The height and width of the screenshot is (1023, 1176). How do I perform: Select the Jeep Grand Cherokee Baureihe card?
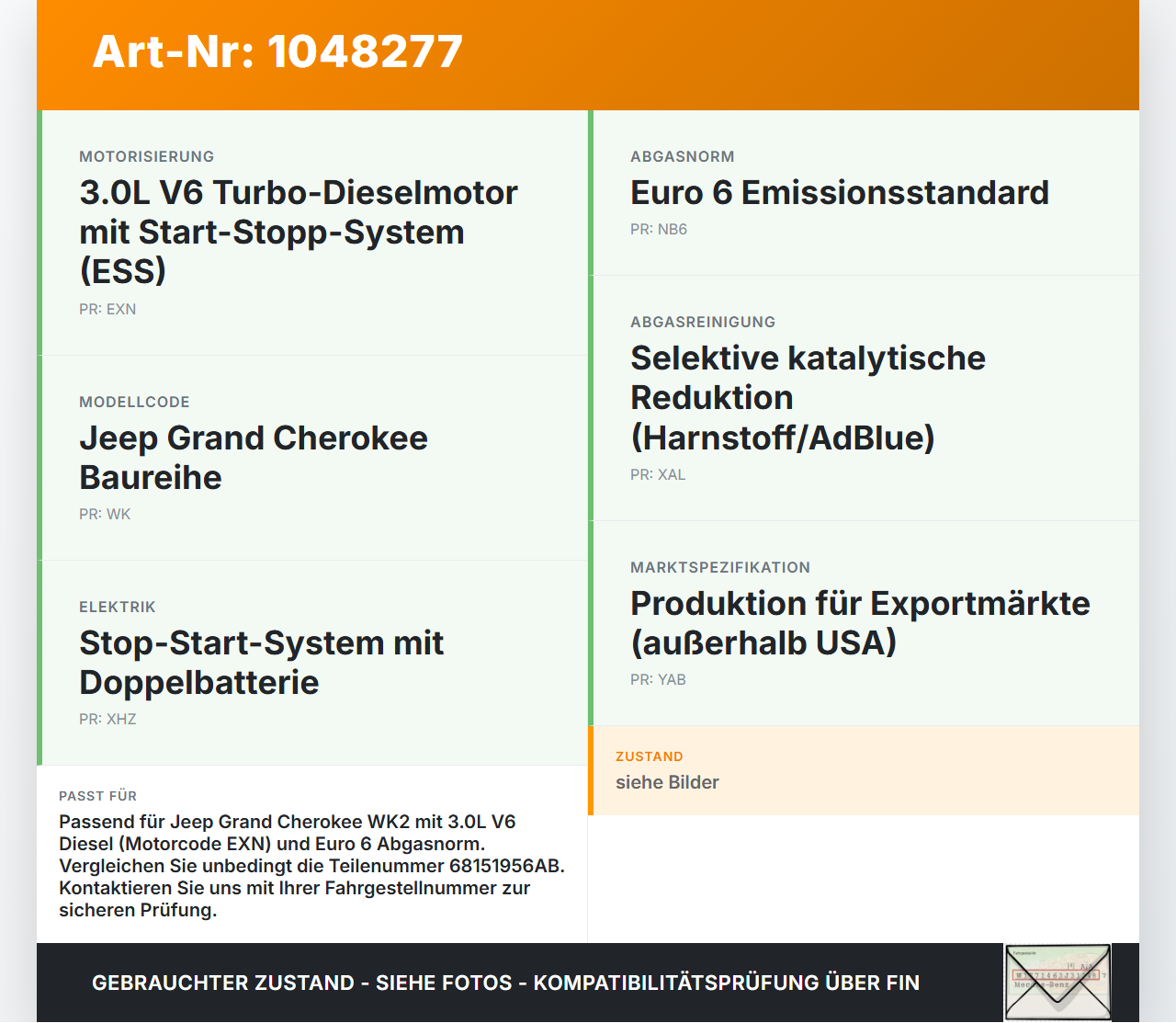(x=312, y=458)
